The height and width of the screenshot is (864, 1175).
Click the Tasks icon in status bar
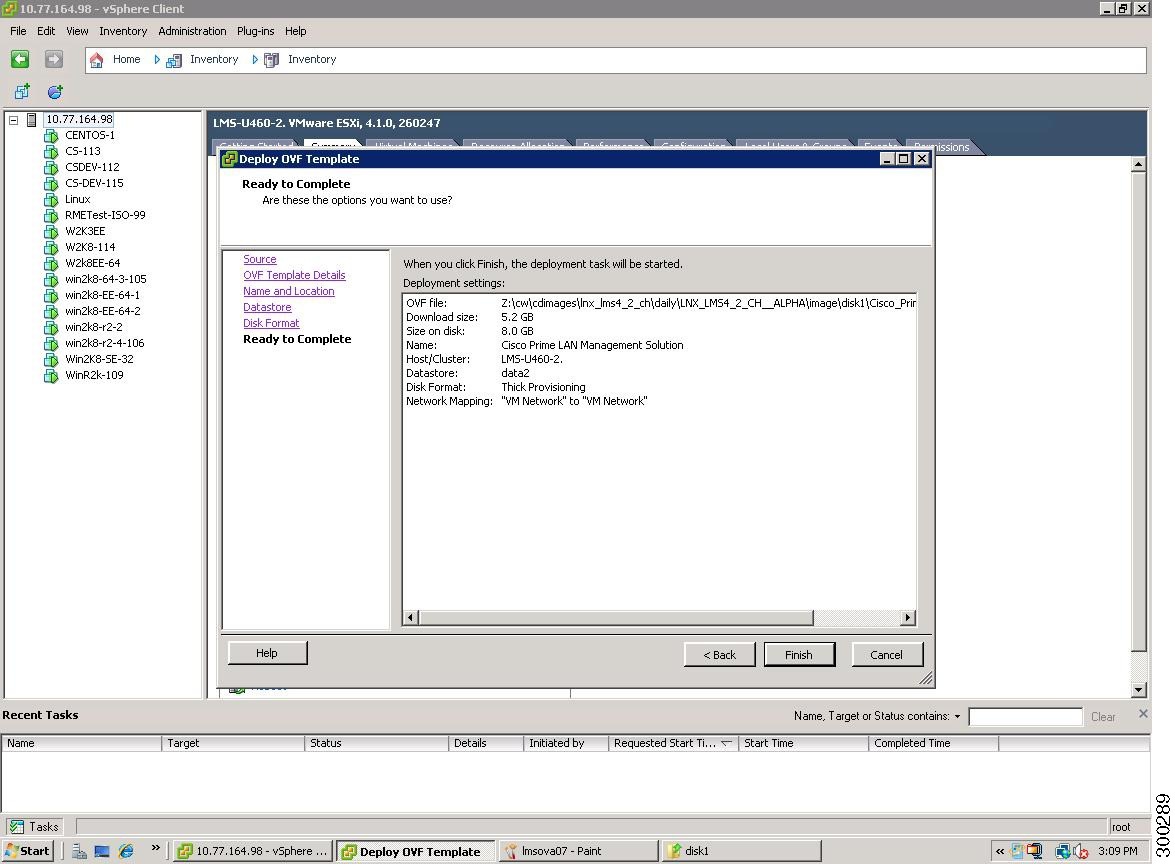[x=16, y=827]
